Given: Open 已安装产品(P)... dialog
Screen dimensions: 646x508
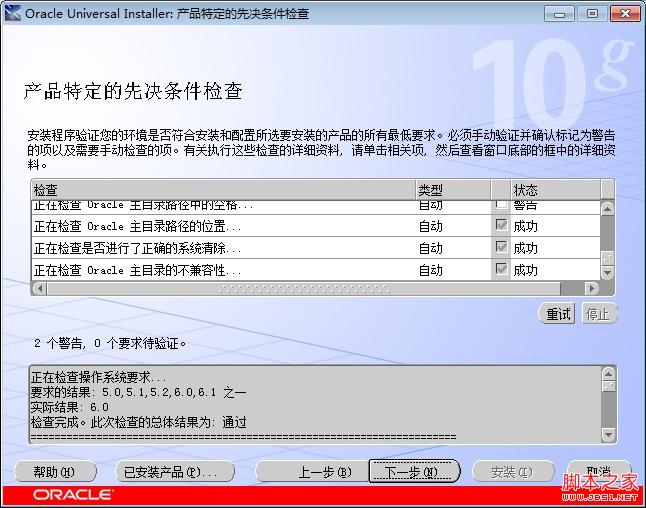Looking at the screenshot, I should coord(175,472).
